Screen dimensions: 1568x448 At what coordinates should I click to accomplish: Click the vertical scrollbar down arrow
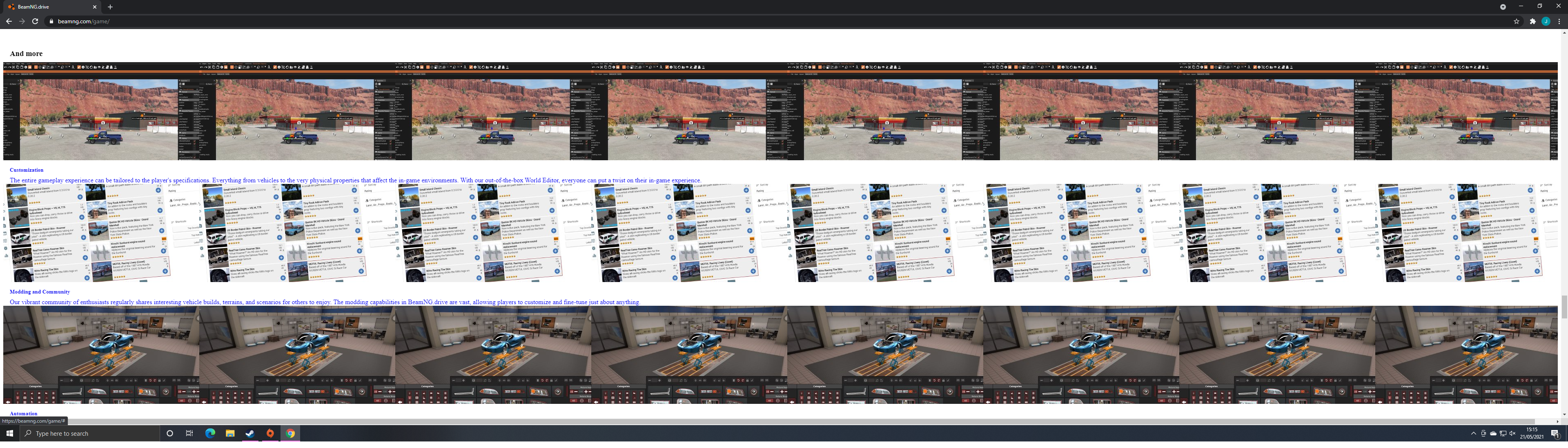tap(1564, 414)
